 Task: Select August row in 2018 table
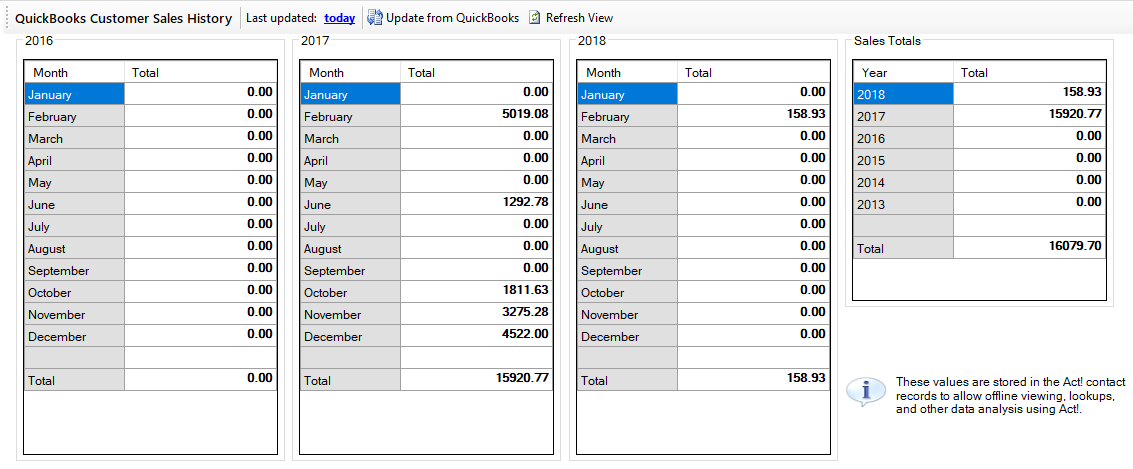pos(704,249)
